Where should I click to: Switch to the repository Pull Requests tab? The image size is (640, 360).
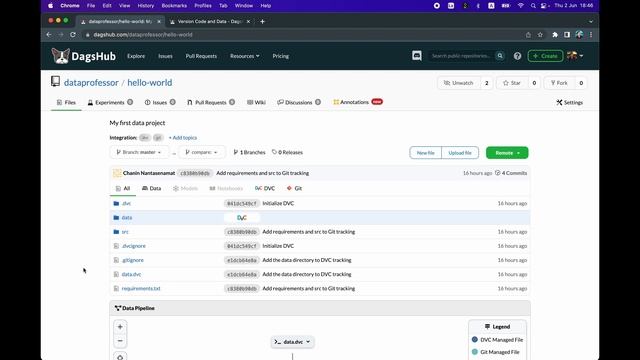pyautogui.click(x=211, y=102)
